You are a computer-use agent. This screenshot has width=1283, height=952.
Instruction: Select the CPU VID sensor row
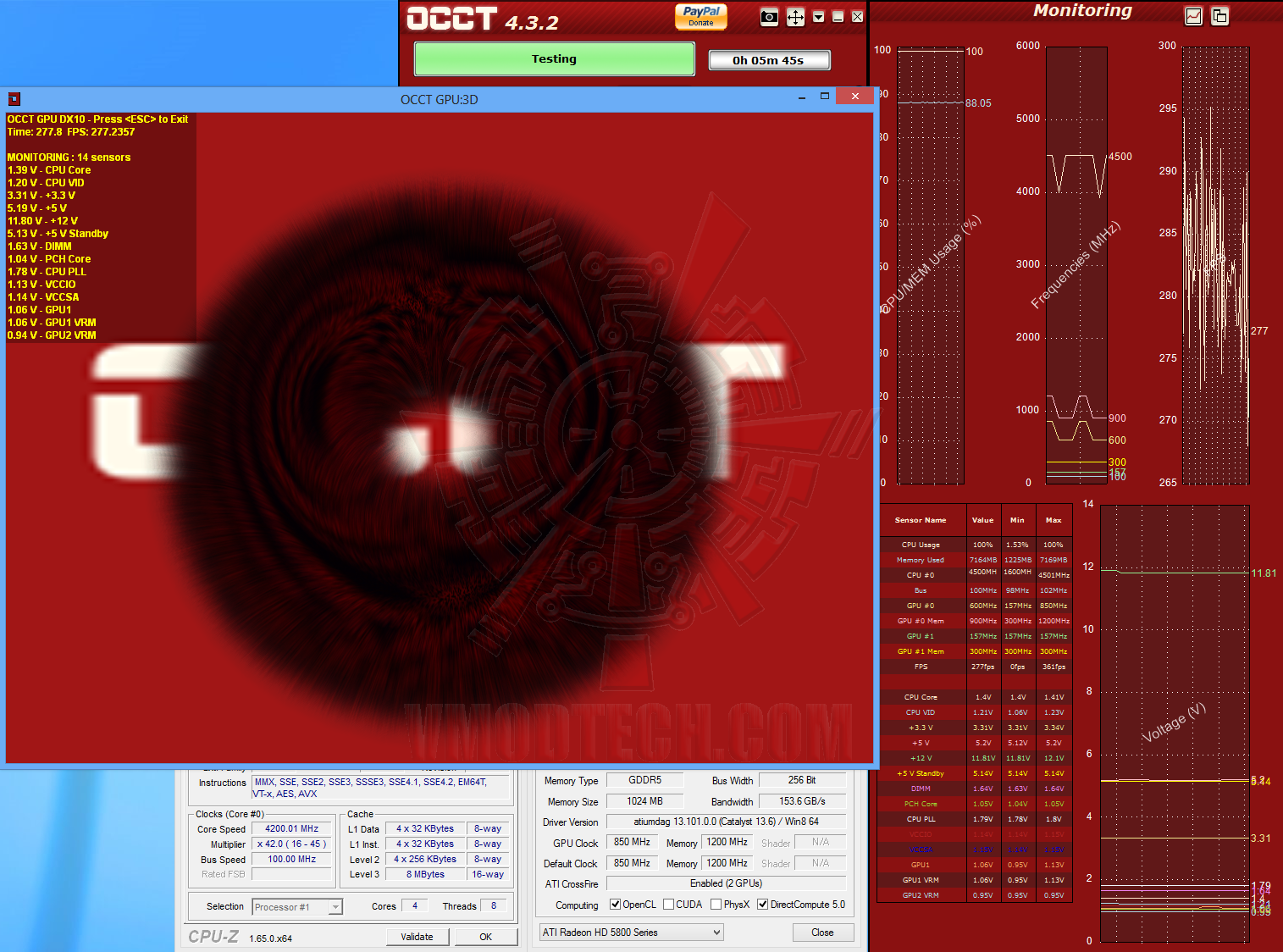point(976,712)
